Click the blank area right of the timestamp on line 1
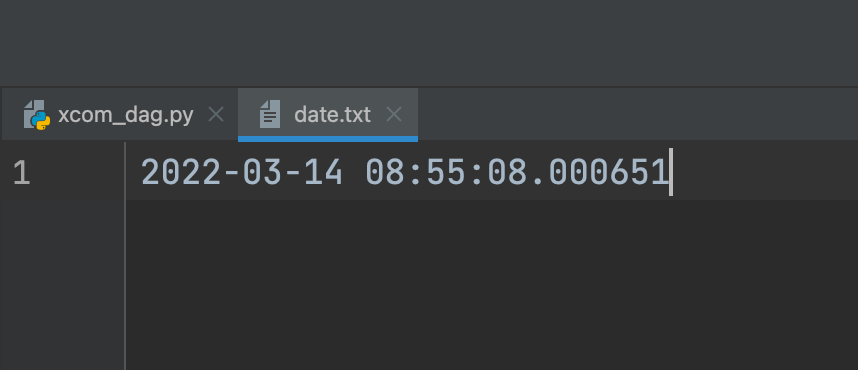The image size is (858, 370). (x=765, y=173)
